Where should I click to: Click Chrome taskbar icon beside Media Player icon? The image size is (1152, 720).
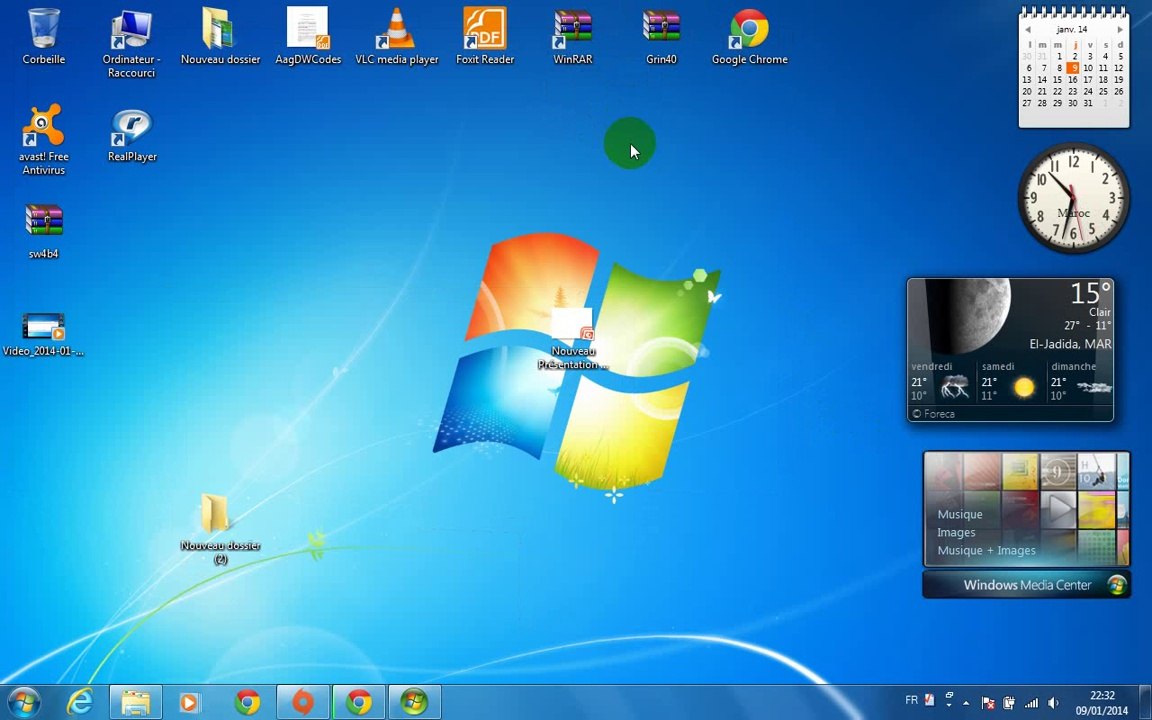(247, 702)
